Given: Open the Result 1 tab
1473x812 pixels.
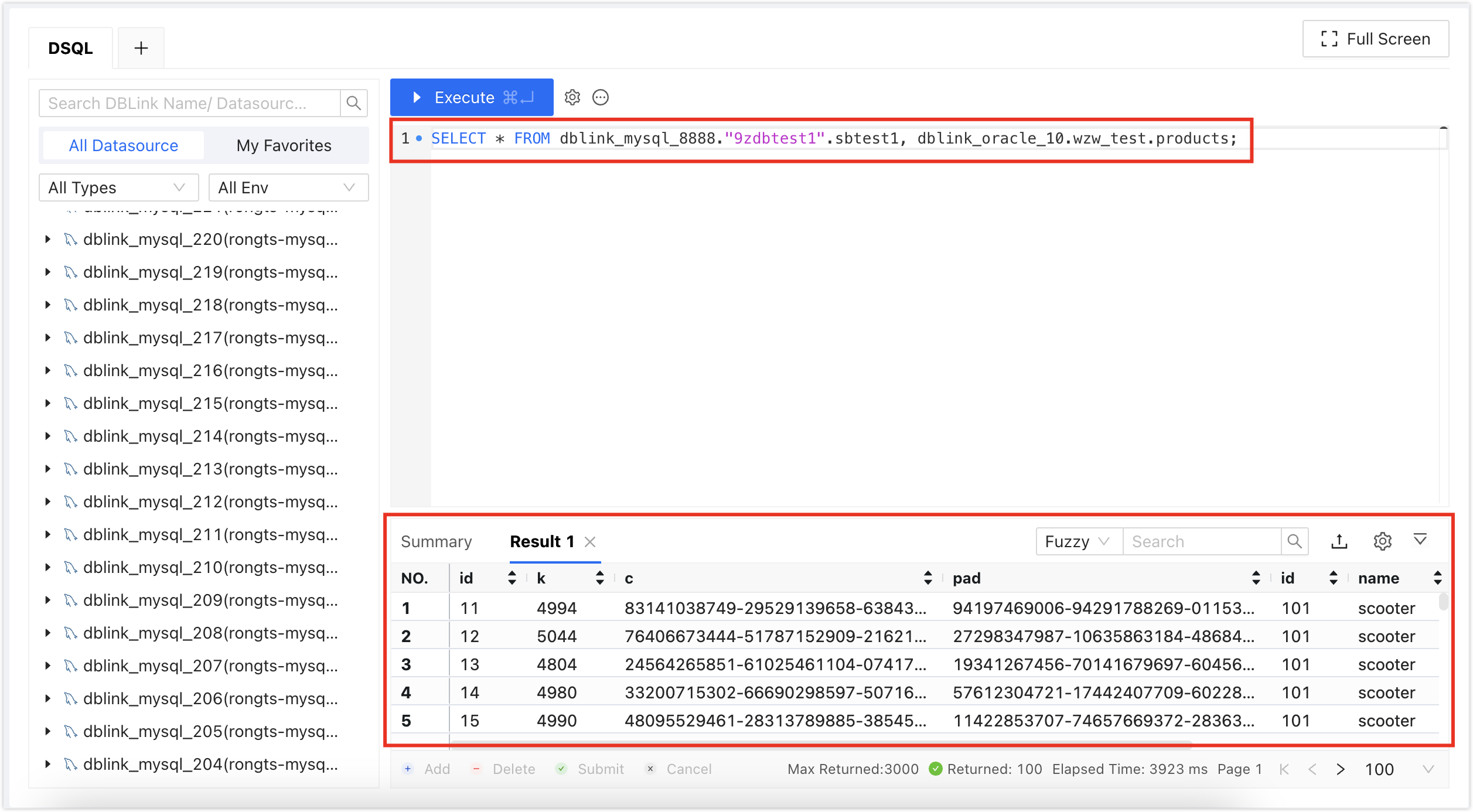Looking at the screenshot, I should (542, 541).
